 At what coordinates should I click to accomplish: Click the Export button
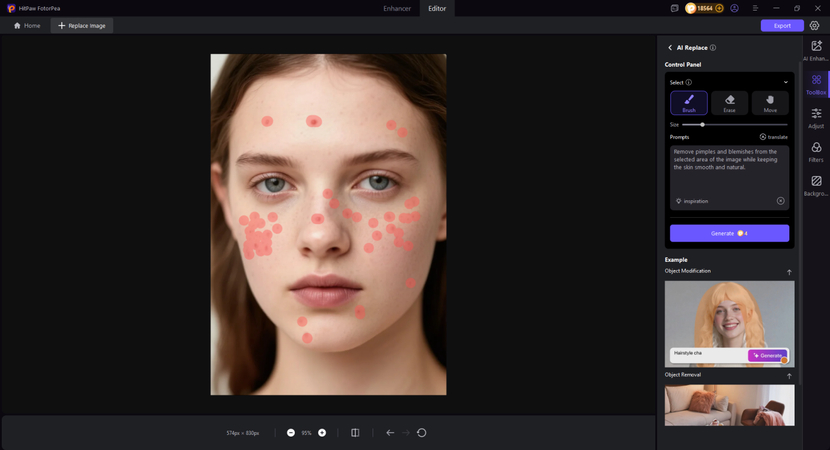[x=781, y=25]
